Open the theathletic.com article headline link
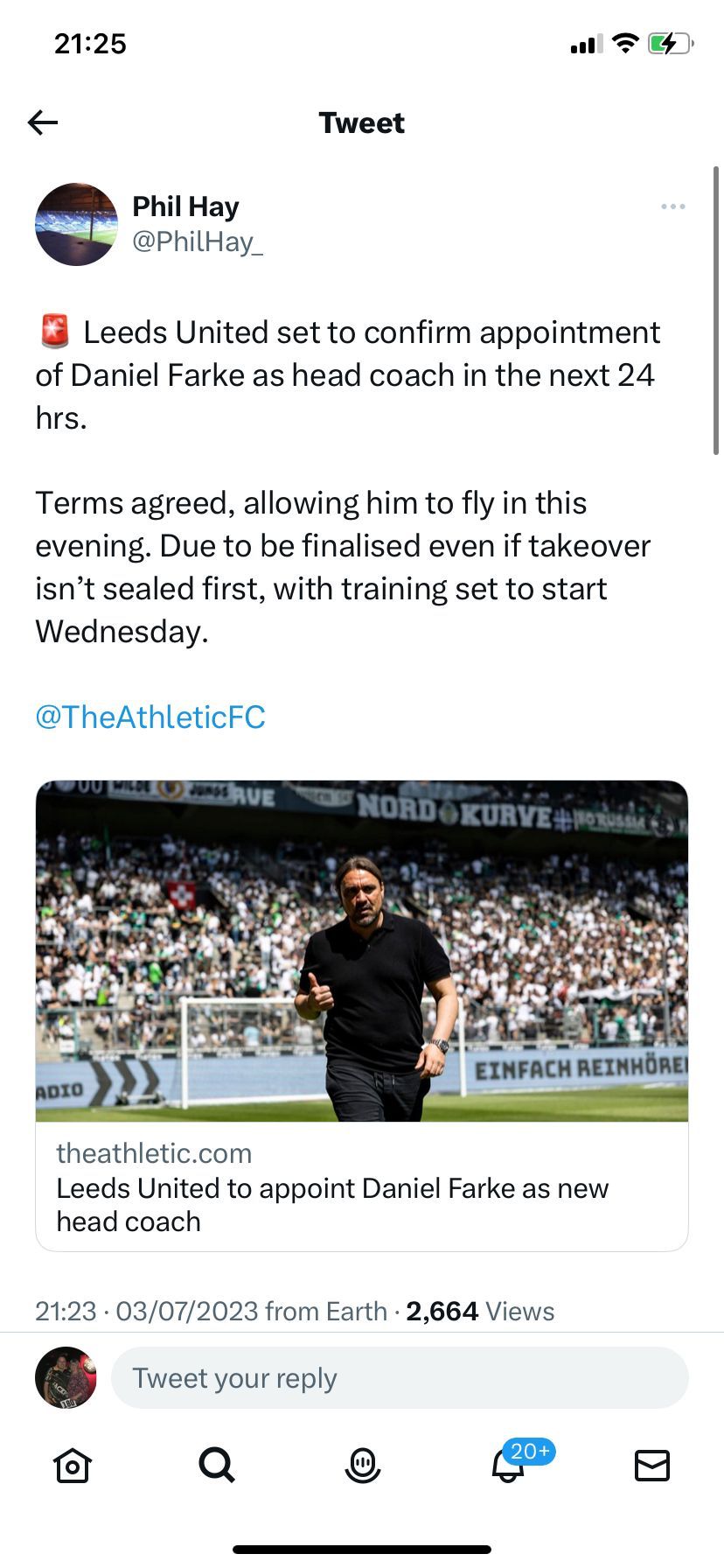This screenshot has height=1568, width=724. [332, 1205]
